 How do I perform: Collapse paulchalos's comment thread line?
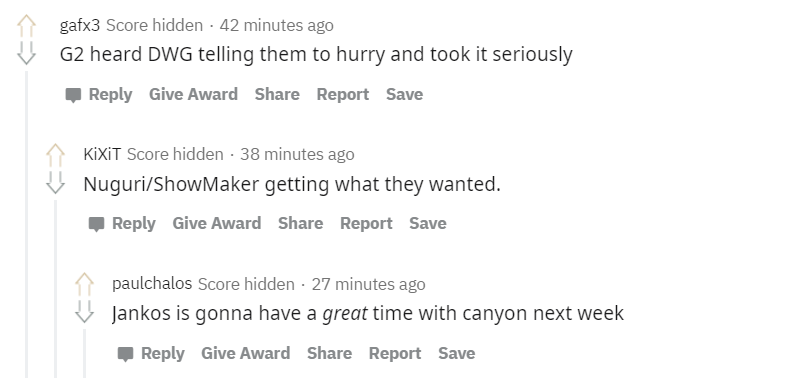click(x=85, y=354)
